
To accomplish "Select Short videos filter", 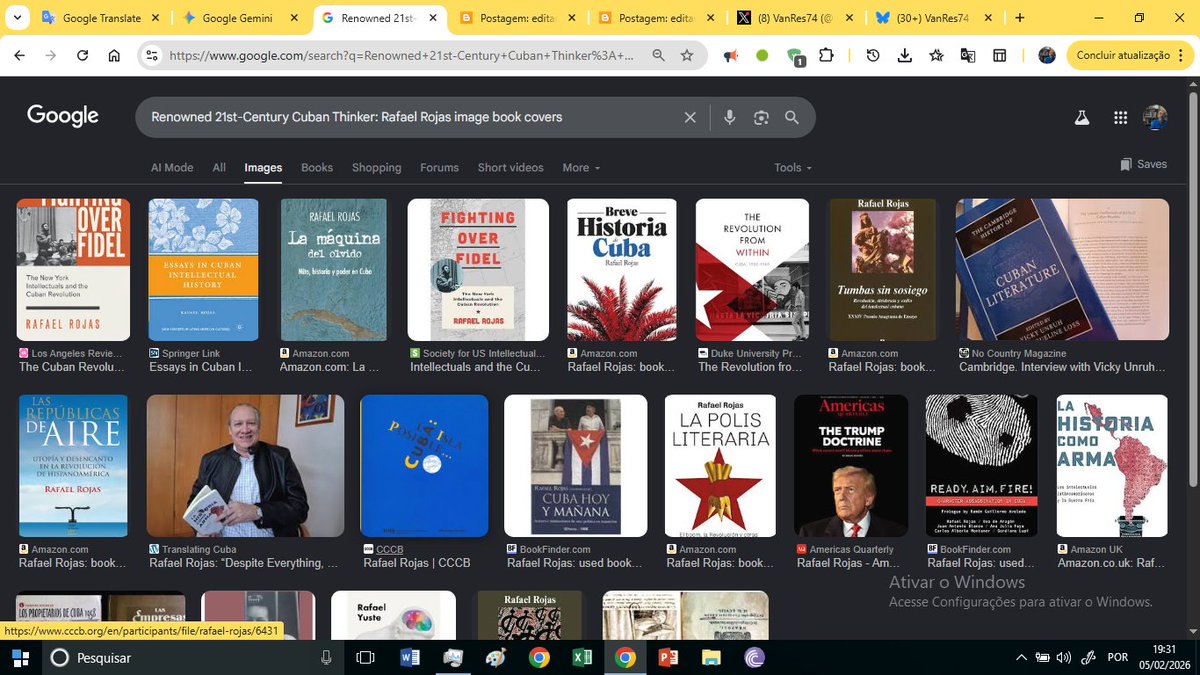I will (x=510, y=168).
